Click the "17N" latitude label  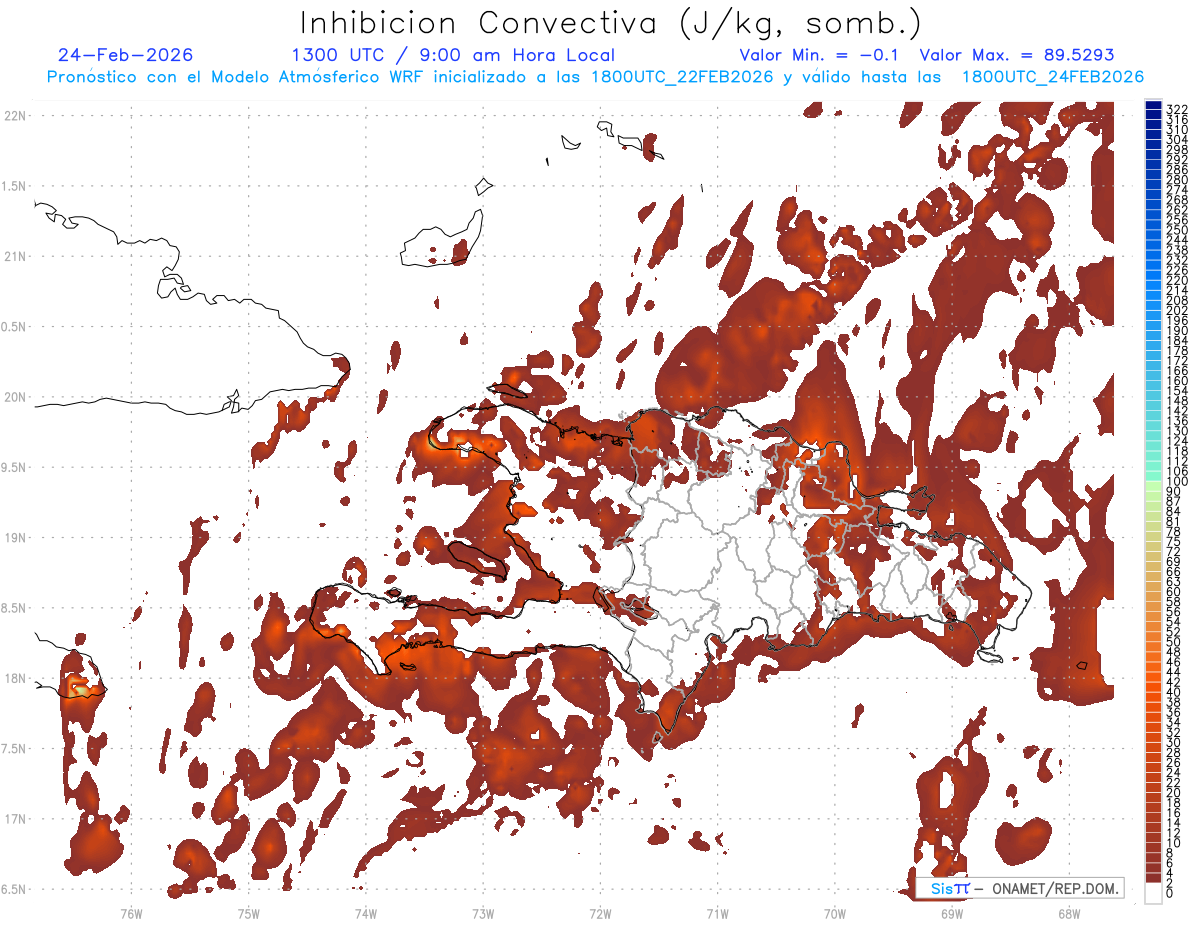[15, 819]
